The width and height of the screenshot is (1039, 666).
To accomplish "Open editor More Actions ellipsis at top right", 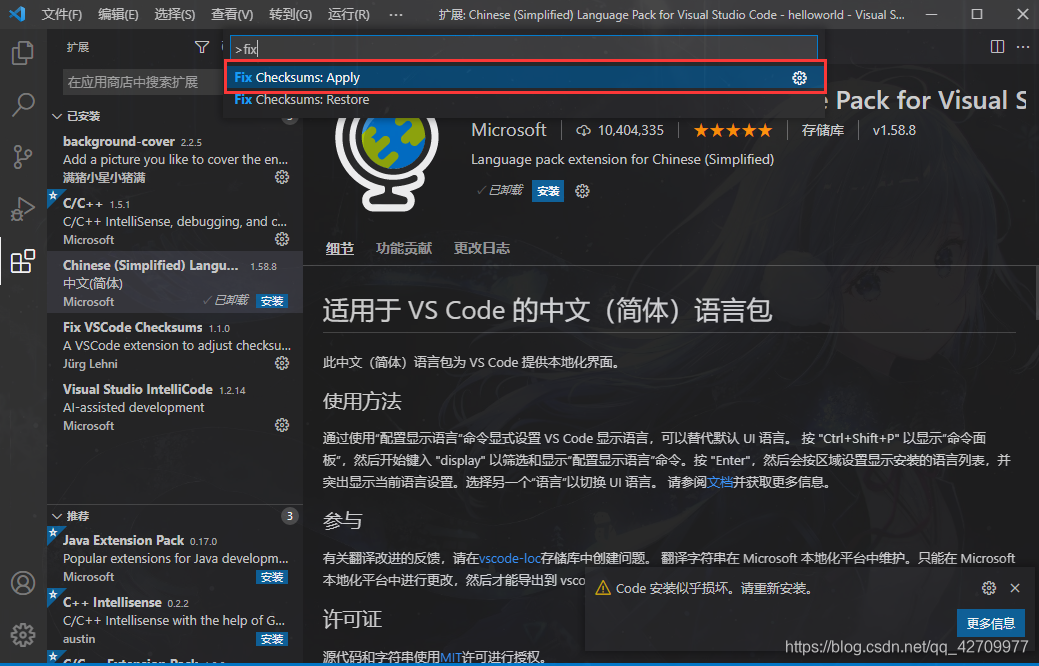I will [x=1023, y=46].
